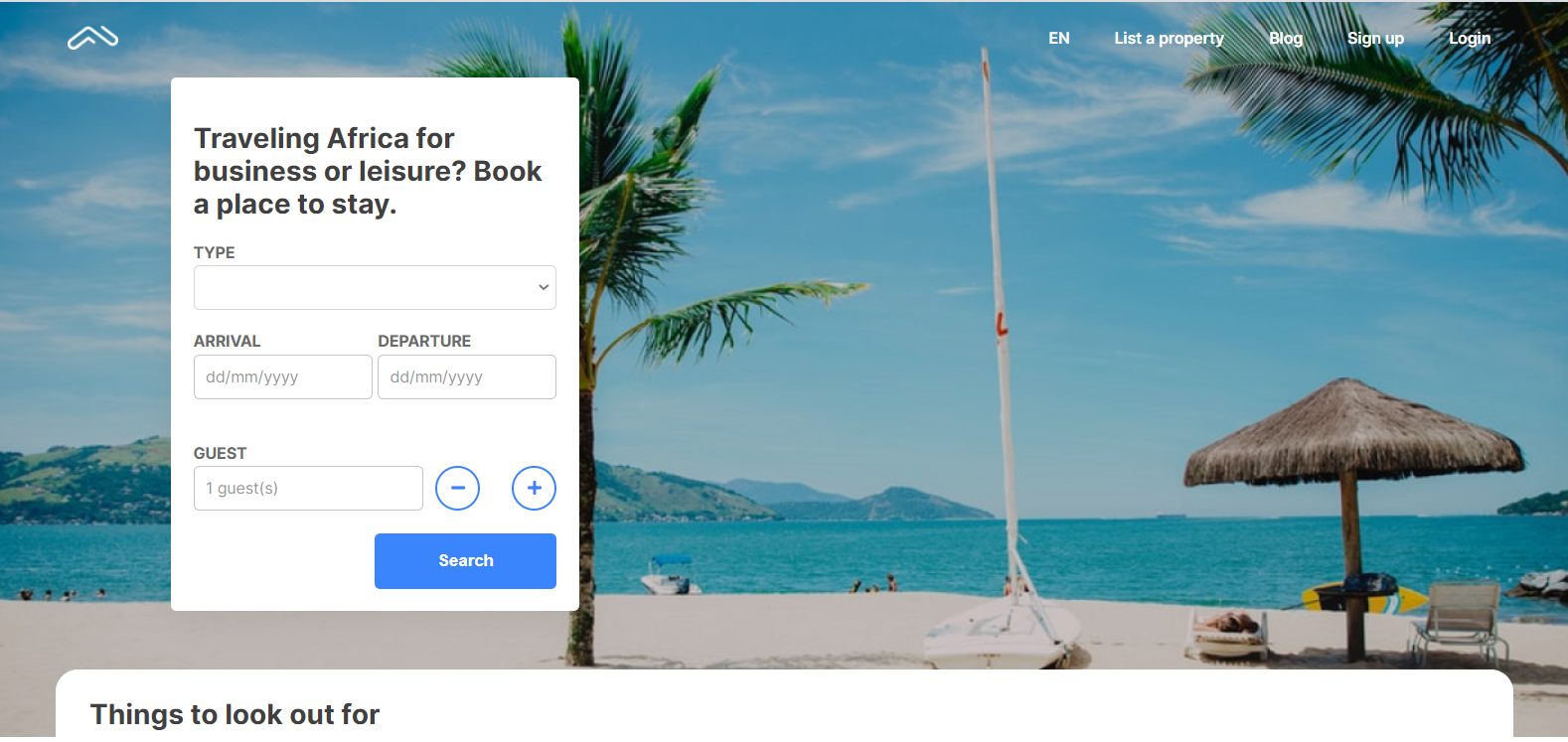This screenshot has height=742, width=1568.
Task: Click the GUEST field label
Action: pos(220,453)
